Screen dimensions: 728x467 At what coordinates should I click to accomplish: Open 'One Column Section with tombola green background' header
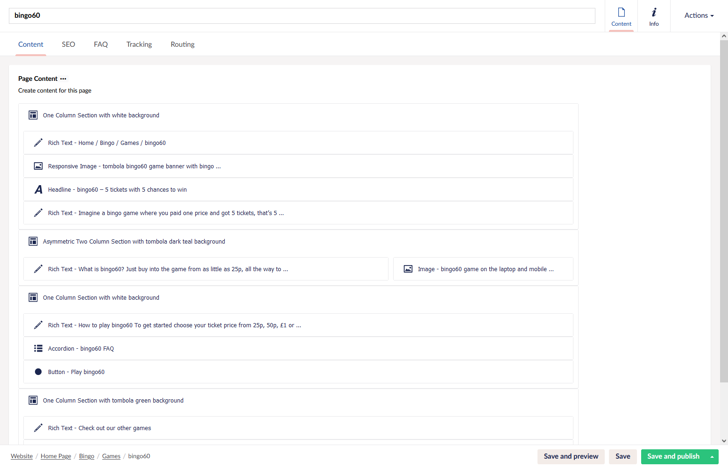coord(299,400)
